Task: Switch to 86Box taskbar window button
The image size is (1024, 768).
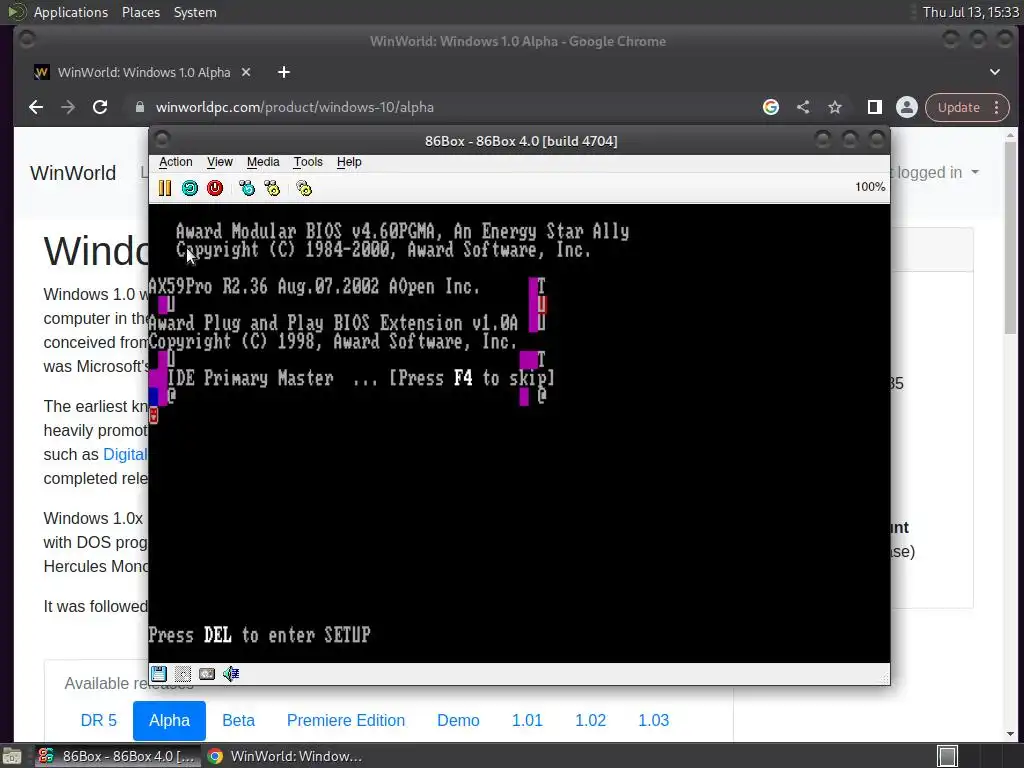Action: pyautogui.click(x=118, y=756)
